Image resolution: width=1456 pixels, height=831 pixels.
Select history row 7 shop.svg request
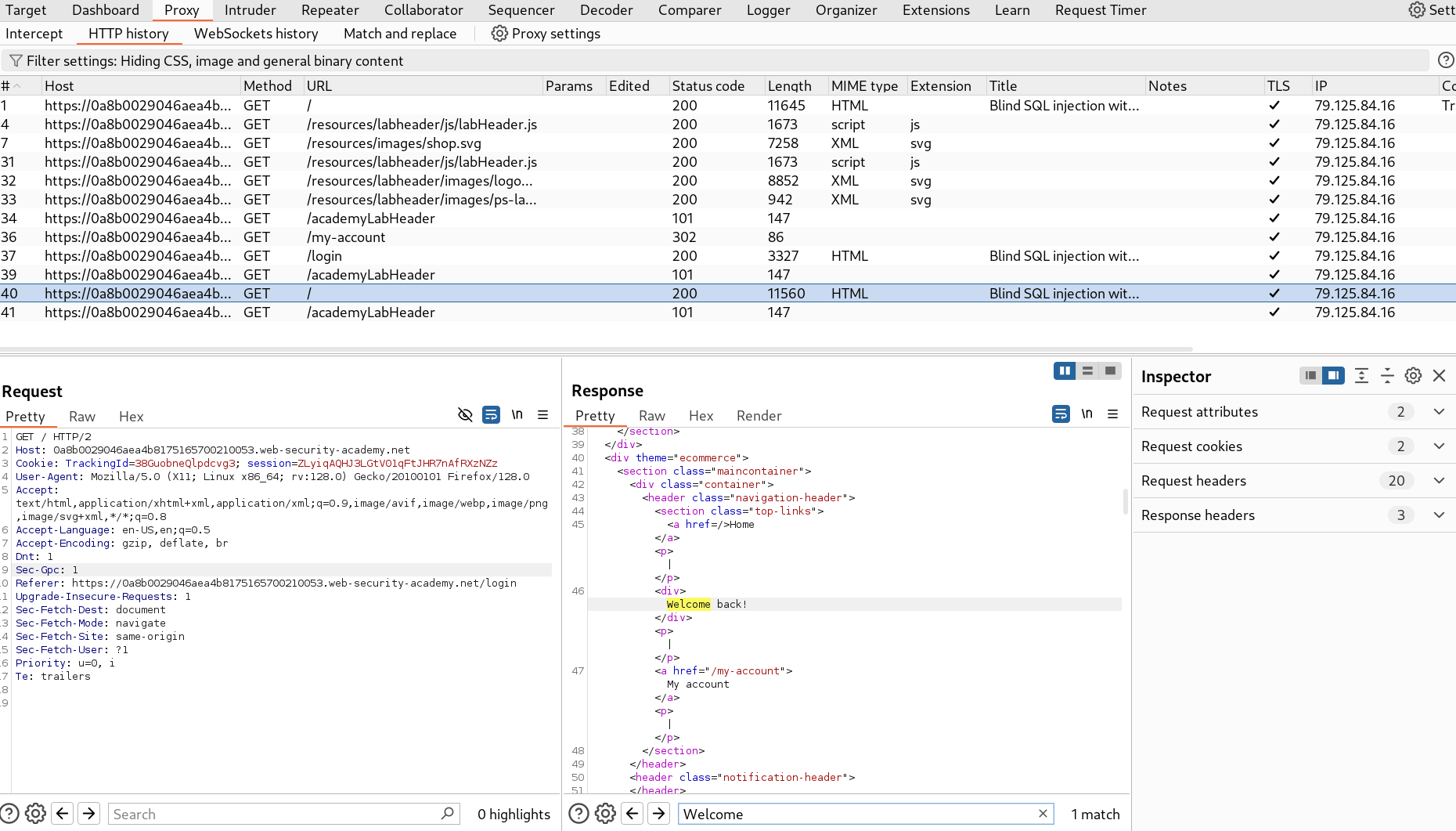click(728, 143)
